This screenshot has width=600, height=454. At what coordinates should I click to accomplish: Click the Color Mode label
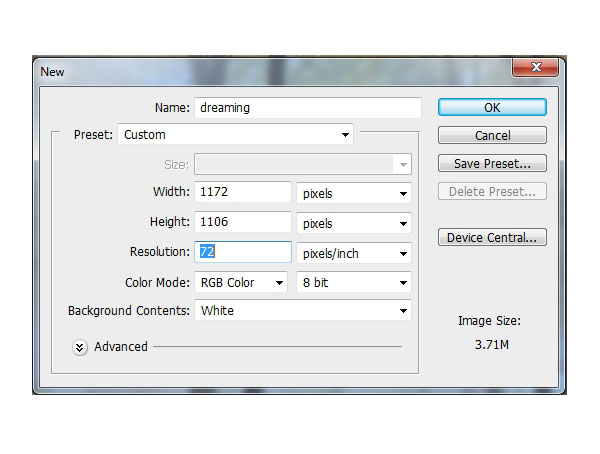(157, 283)
